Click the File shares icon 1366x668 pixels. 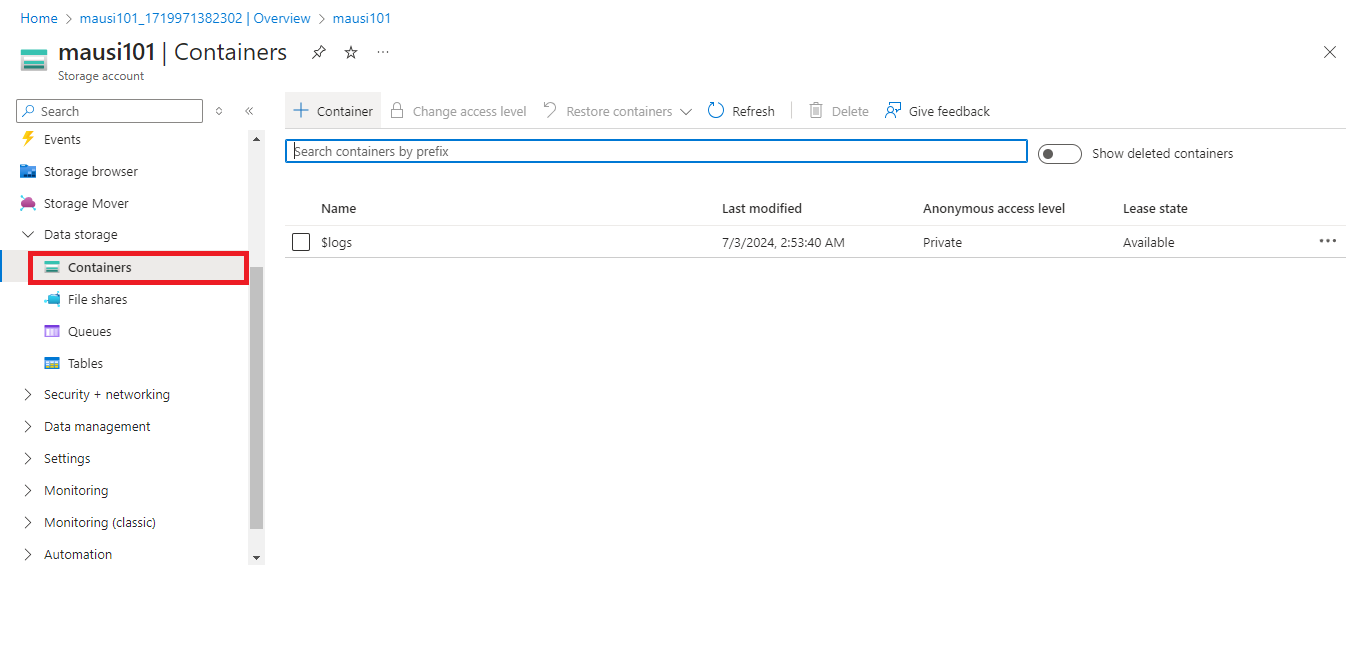tap(52, 299)
